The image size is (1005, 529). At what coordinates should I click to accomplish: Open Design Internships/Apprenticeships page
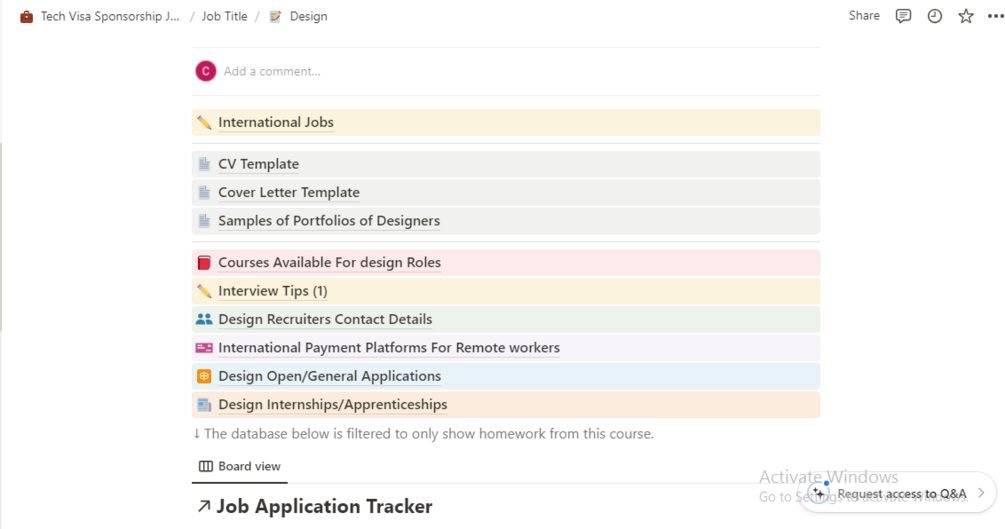(332, 405)
